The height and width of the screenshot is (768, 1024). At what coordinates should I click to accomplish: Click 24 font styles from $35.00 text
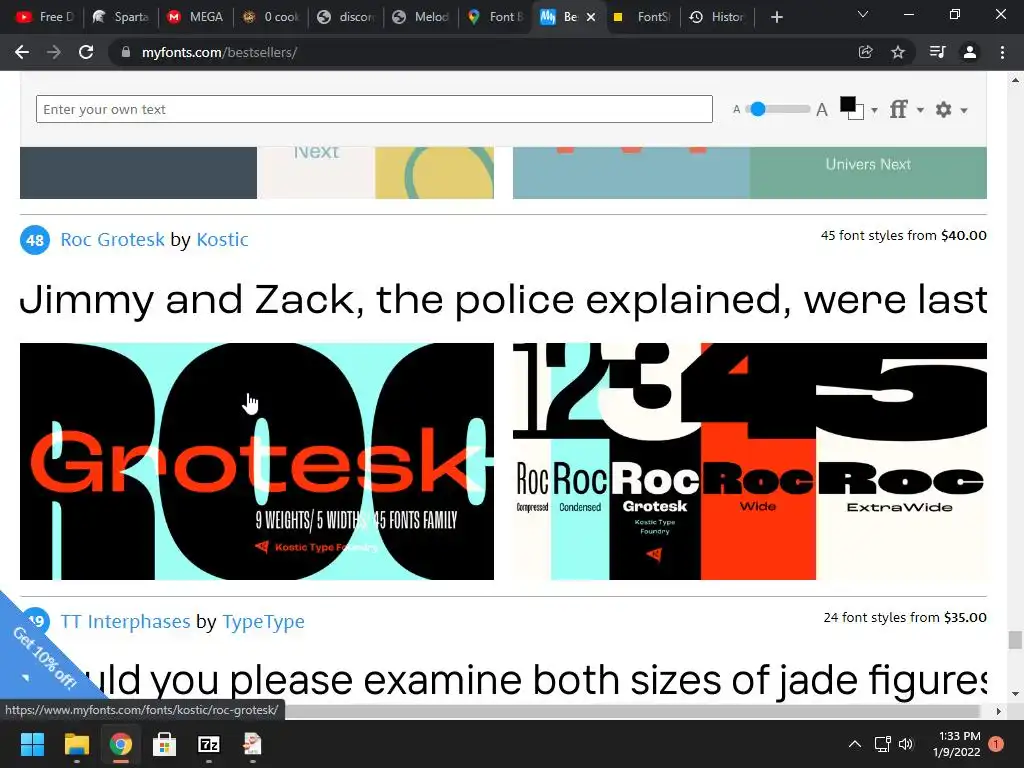[904, 617]
